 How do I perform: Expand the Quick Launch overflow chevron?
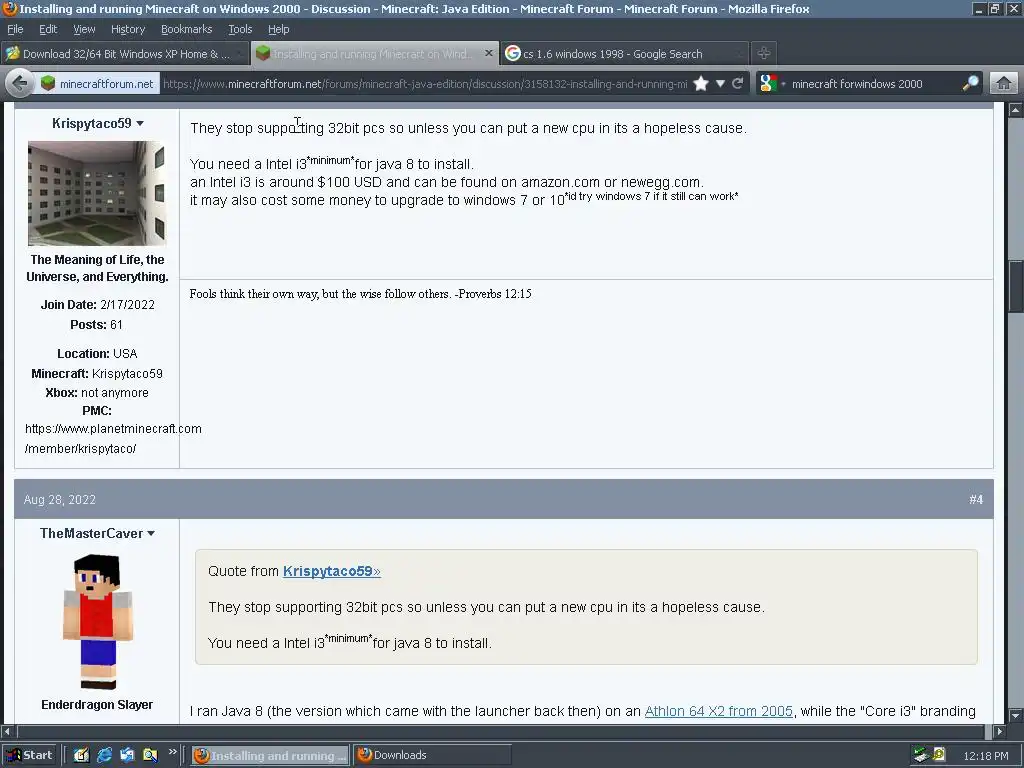[172, 752]
